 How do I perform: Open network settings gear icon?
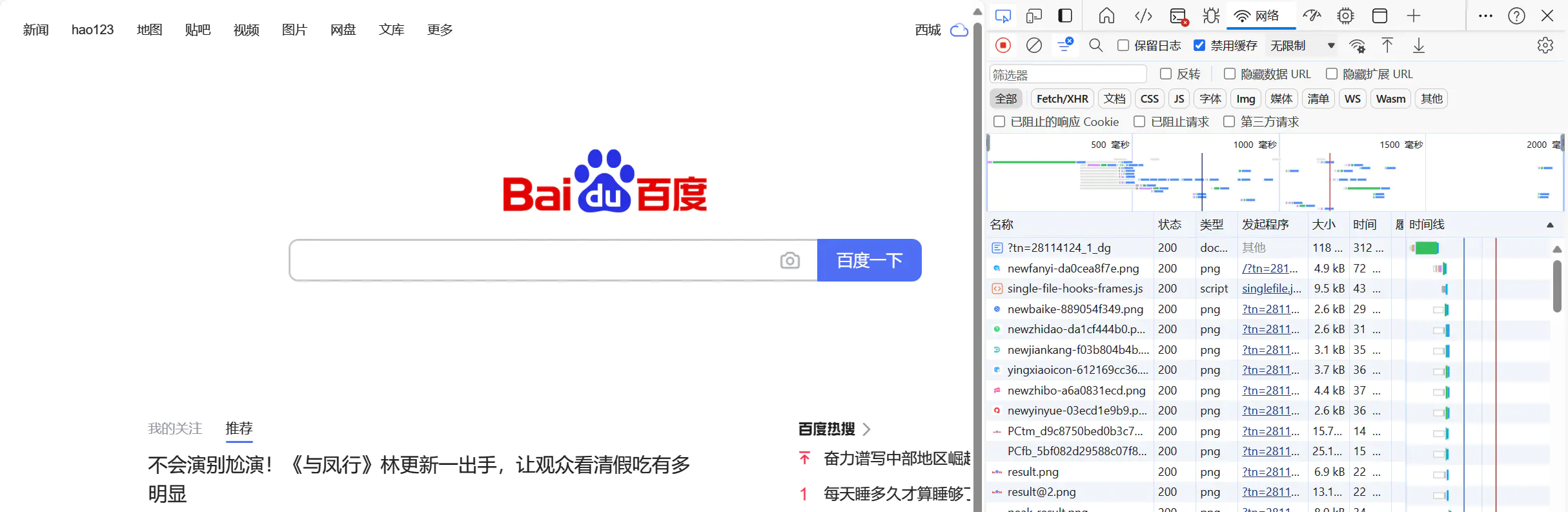pyautogui.click(x=1545, y=45)
